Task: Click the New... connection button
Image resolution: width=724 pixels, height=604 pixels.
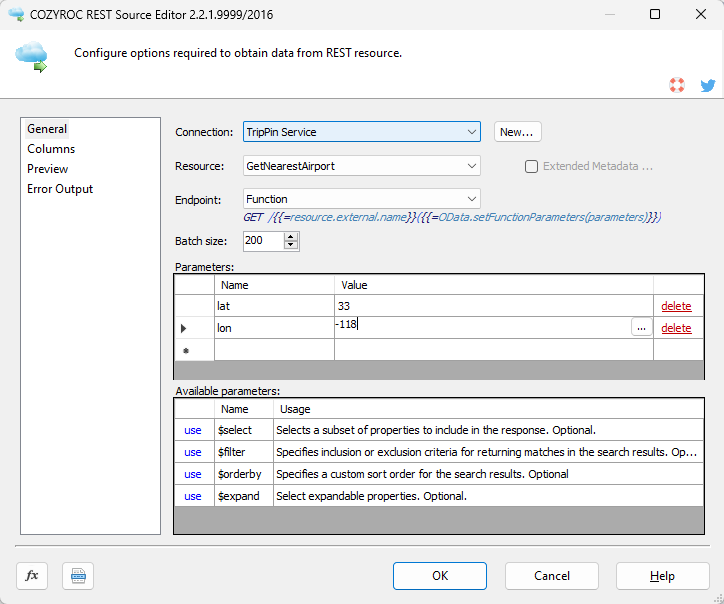Action: pos(517,132)
